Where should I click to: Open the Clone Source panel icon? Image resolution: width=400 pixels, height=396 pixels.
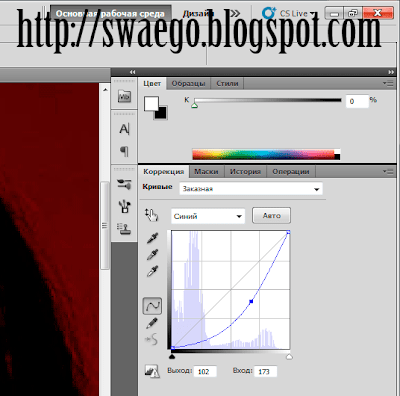[124, 229]
